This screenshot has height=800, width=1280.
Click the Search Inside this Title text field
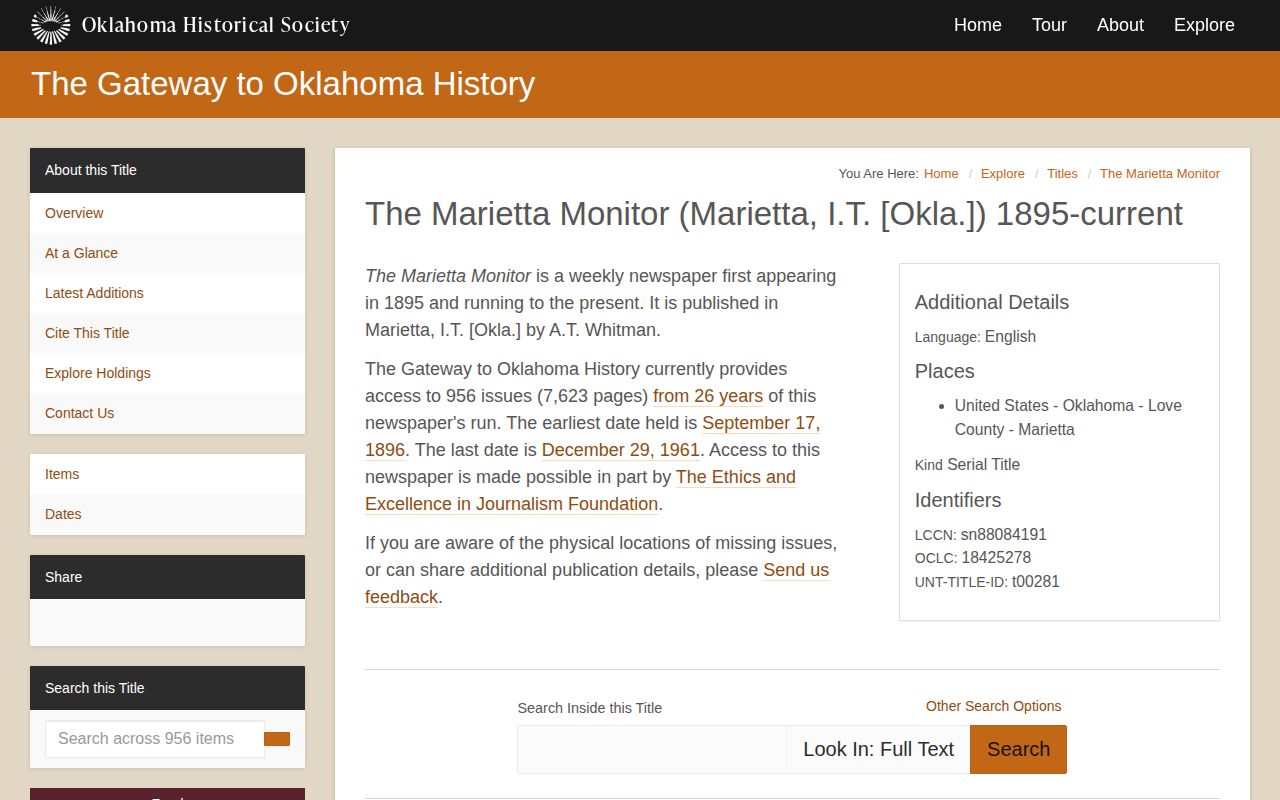[652, 750]
